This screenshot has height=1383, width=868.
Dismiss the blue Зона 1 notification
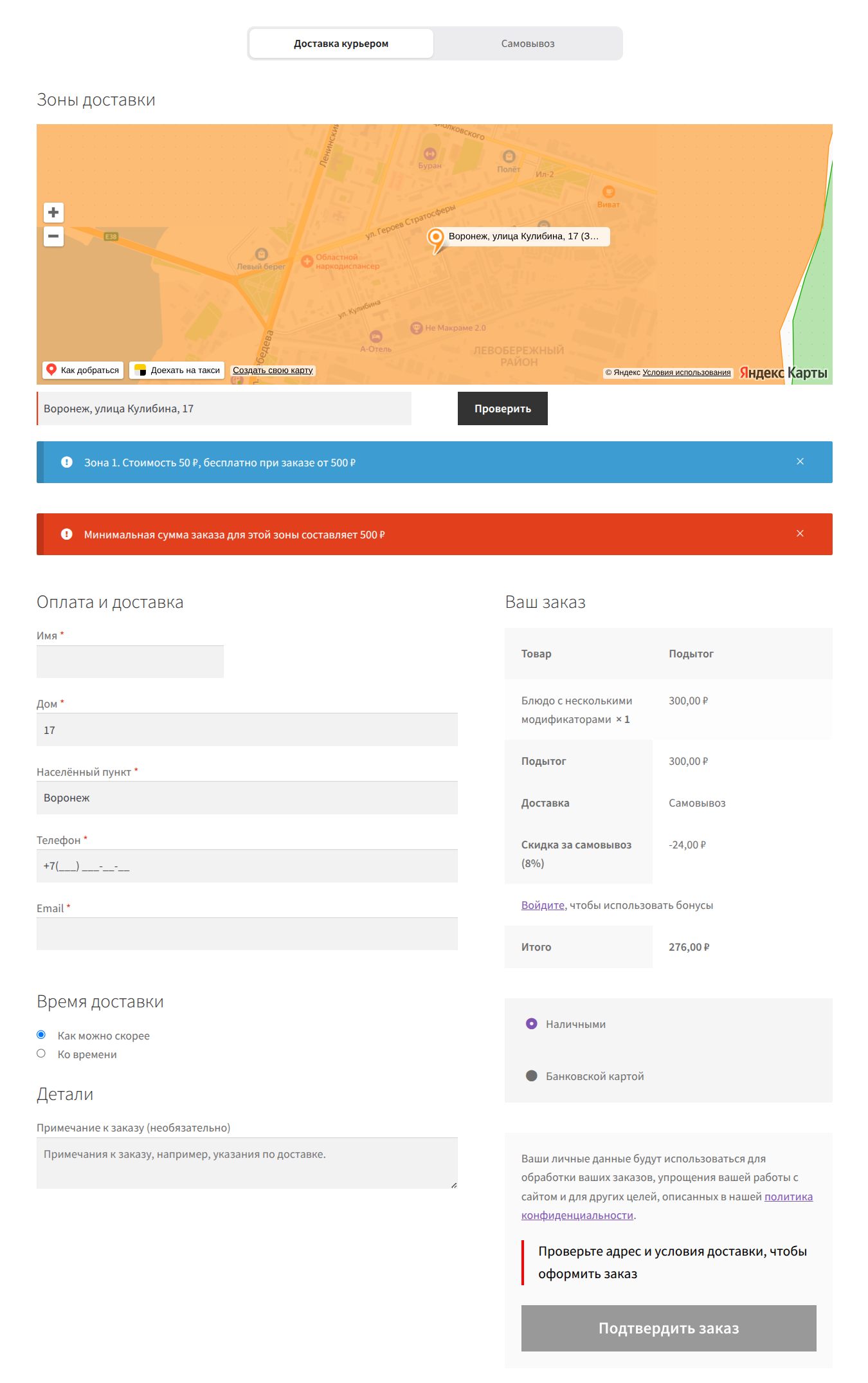[x=800, y=462]
